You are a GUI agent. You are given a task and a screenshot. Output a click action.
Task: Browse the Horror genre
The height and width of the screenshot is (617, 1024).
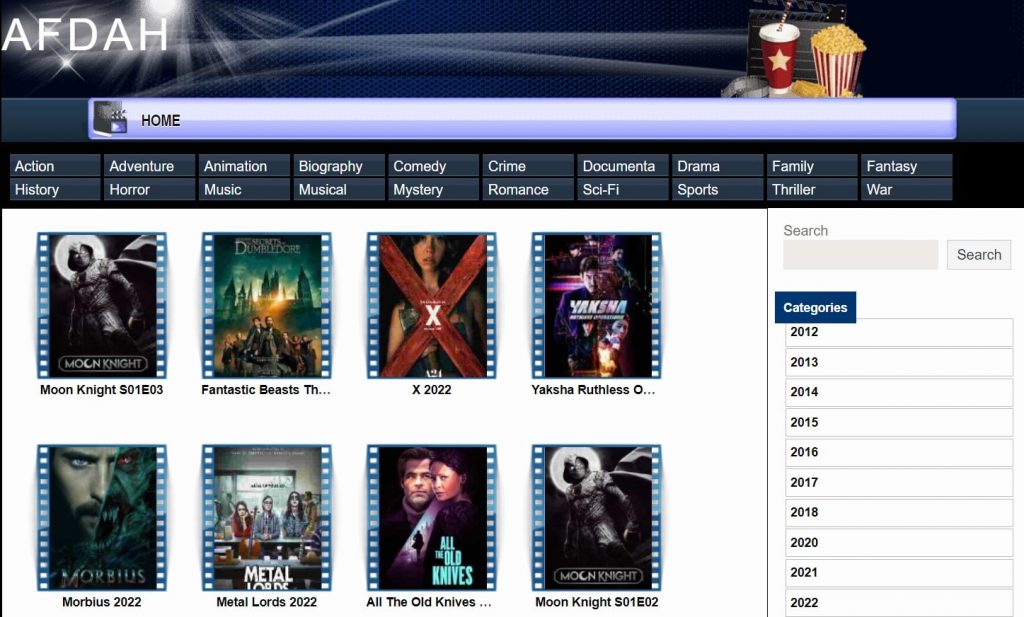click(x=150, y=189)
